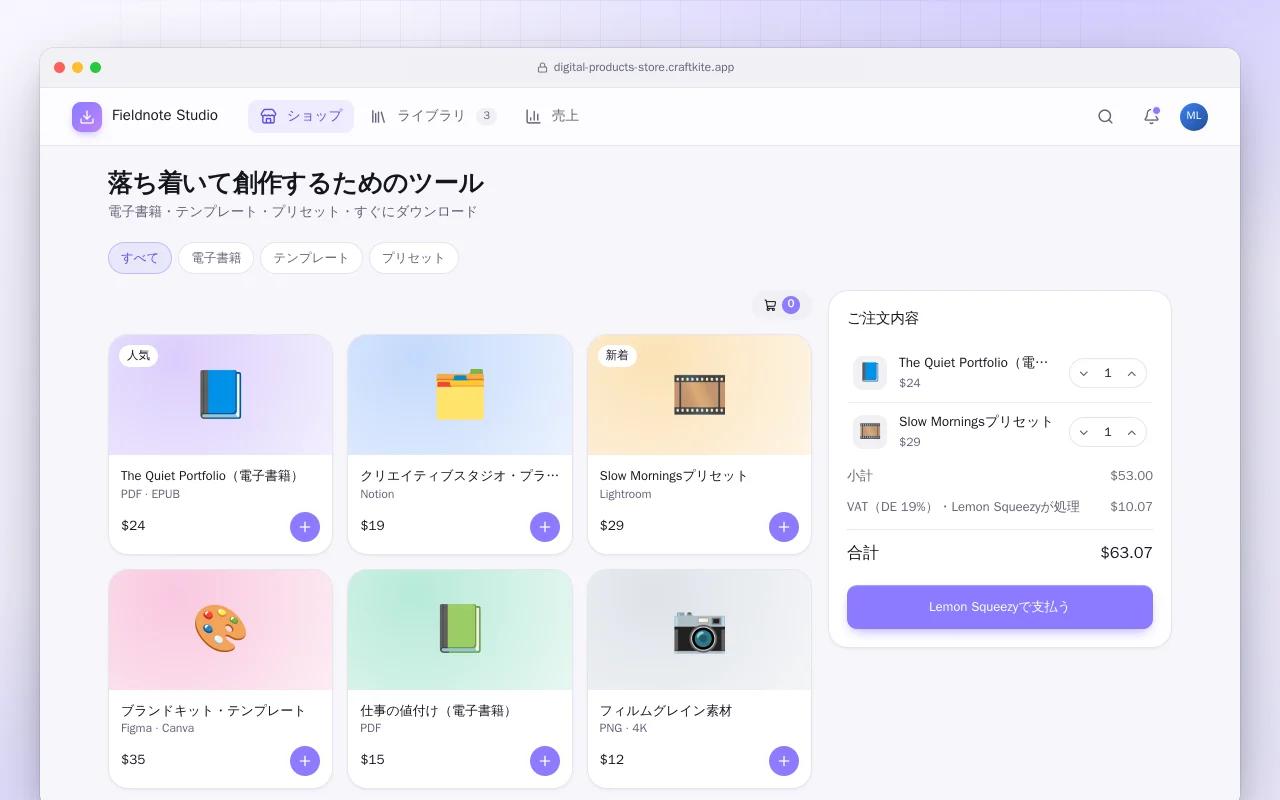The image size is (1280, 800).
Task: Open notifications bell icon
Action: pos(1151,117)
